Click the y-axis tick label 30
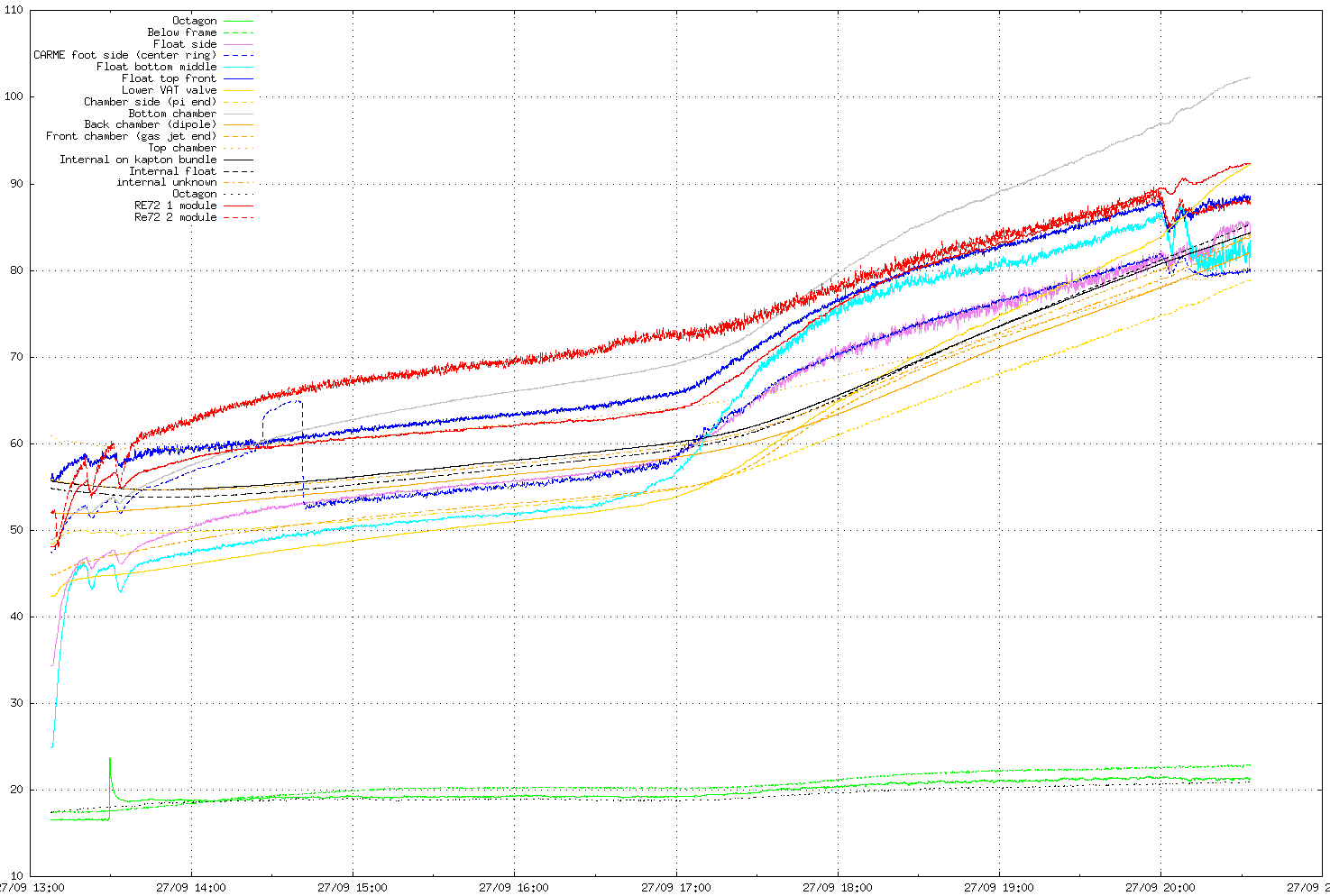The image size is (1330, 896). coord(17,703)
